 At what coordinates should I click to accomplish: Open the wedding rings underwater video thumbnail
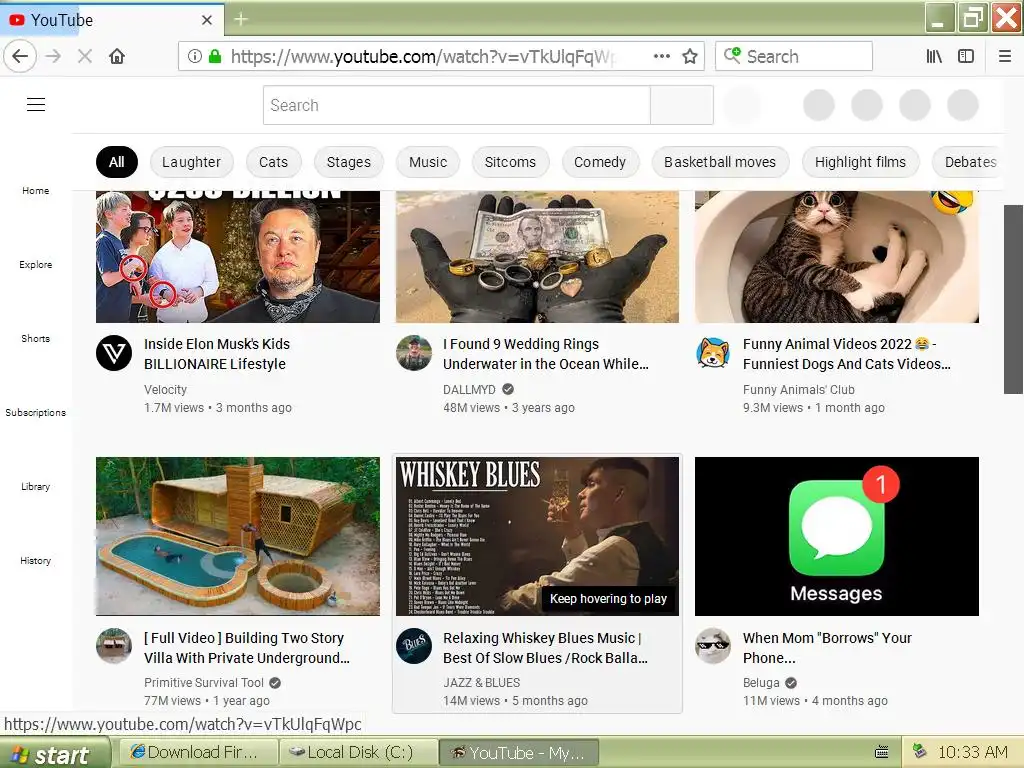click(537, 256)
